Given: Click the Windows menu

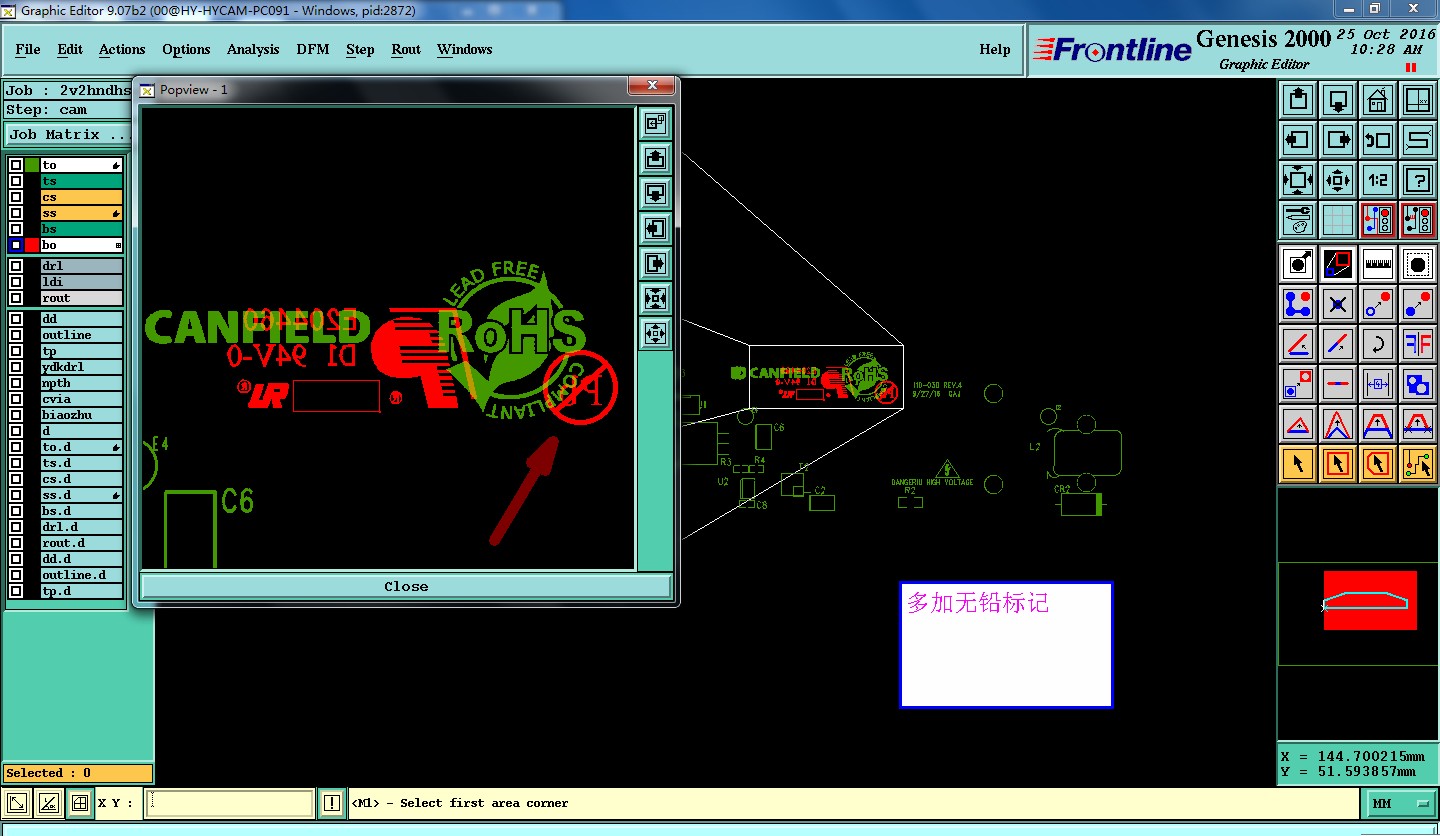Looking at the screenshot, I should (x=464, y=49).
